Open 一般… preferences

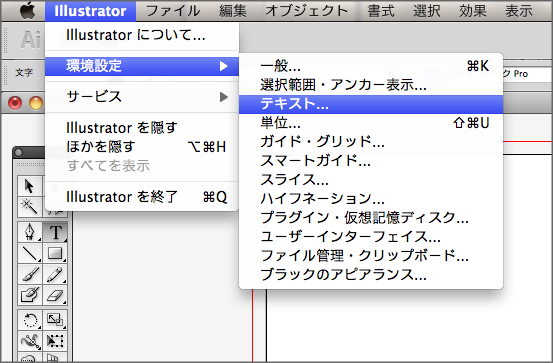click(x=371, y=66)
